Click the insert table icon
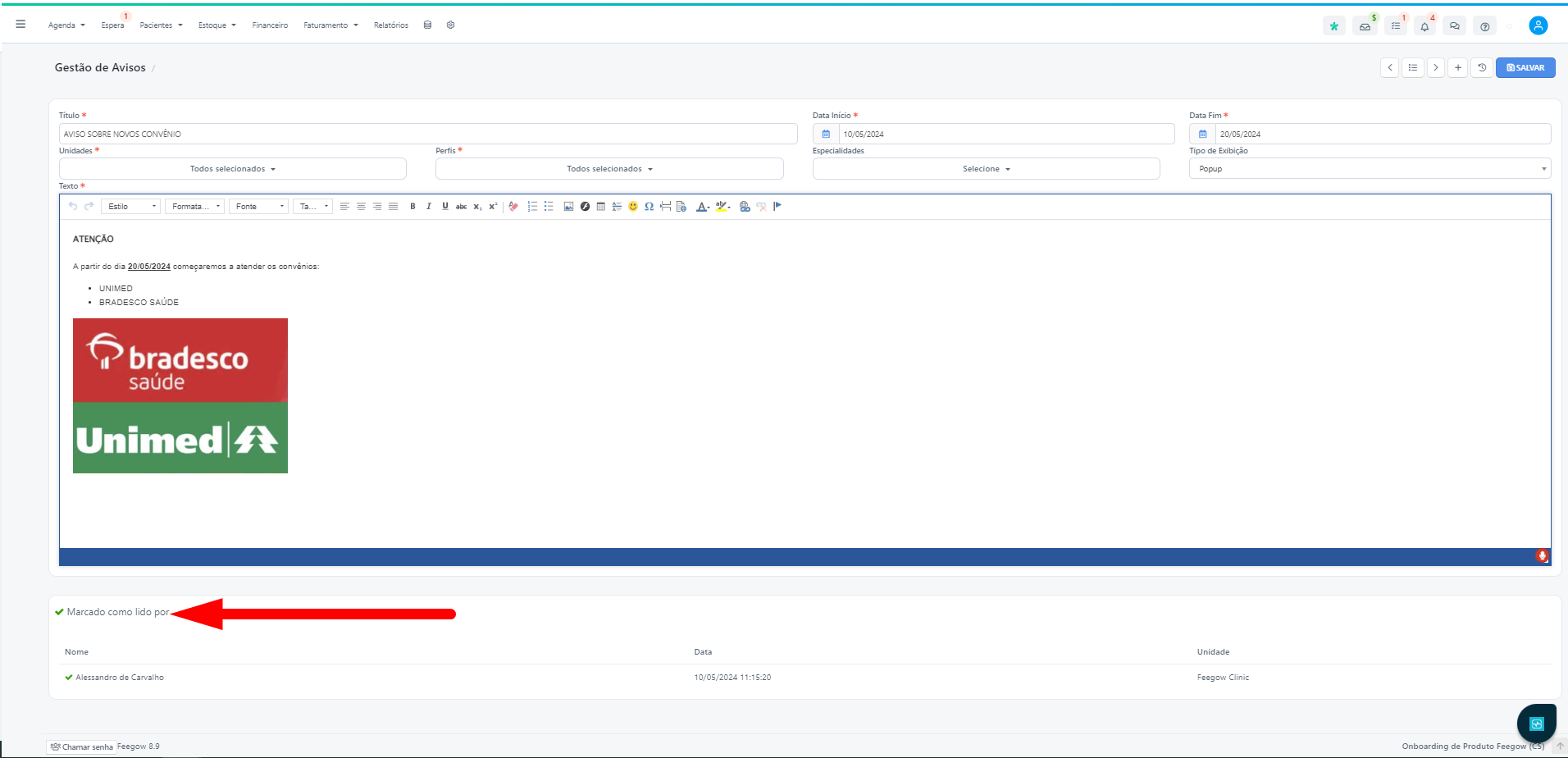 click(x=601, y=207)
